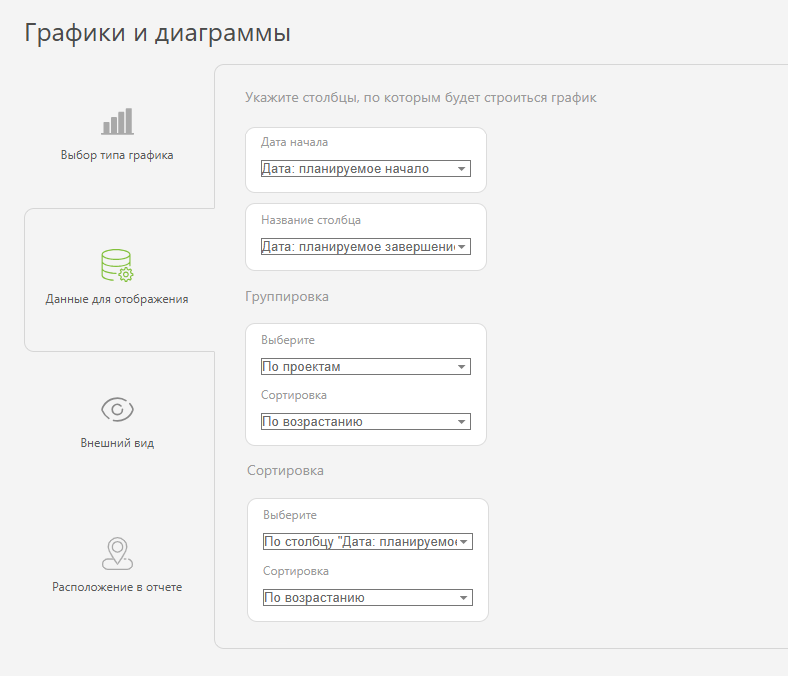Switch to the 'Внешний вид' tab

117,443
